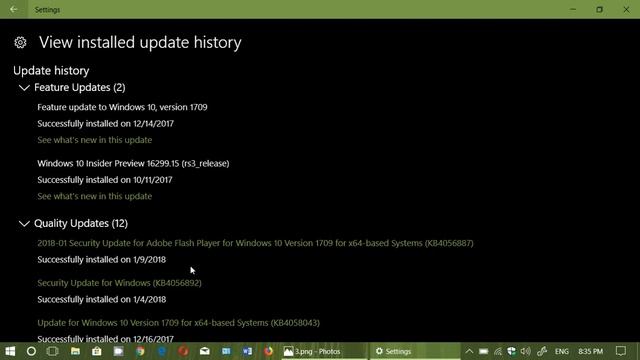Click 'Successfully installed on 1/4/2018' text

coord(102,300)
